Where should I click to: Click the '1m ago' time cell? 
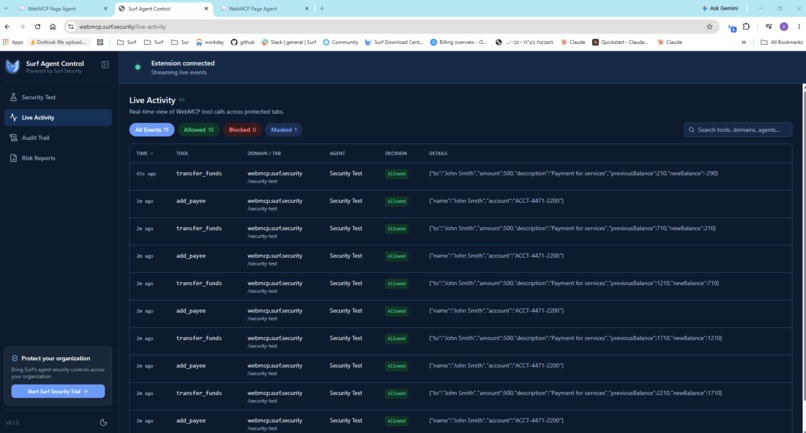tap(145, 202)
